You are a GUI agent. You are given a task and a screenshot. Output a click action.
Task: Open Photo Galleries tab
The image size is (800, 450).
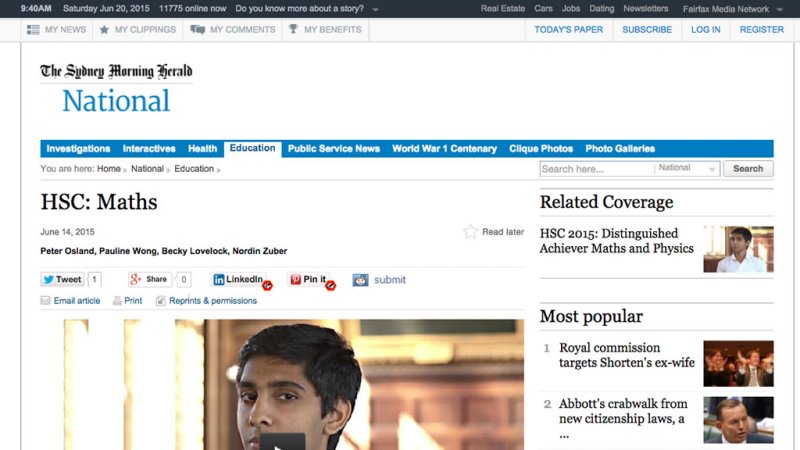pos(620,148)
